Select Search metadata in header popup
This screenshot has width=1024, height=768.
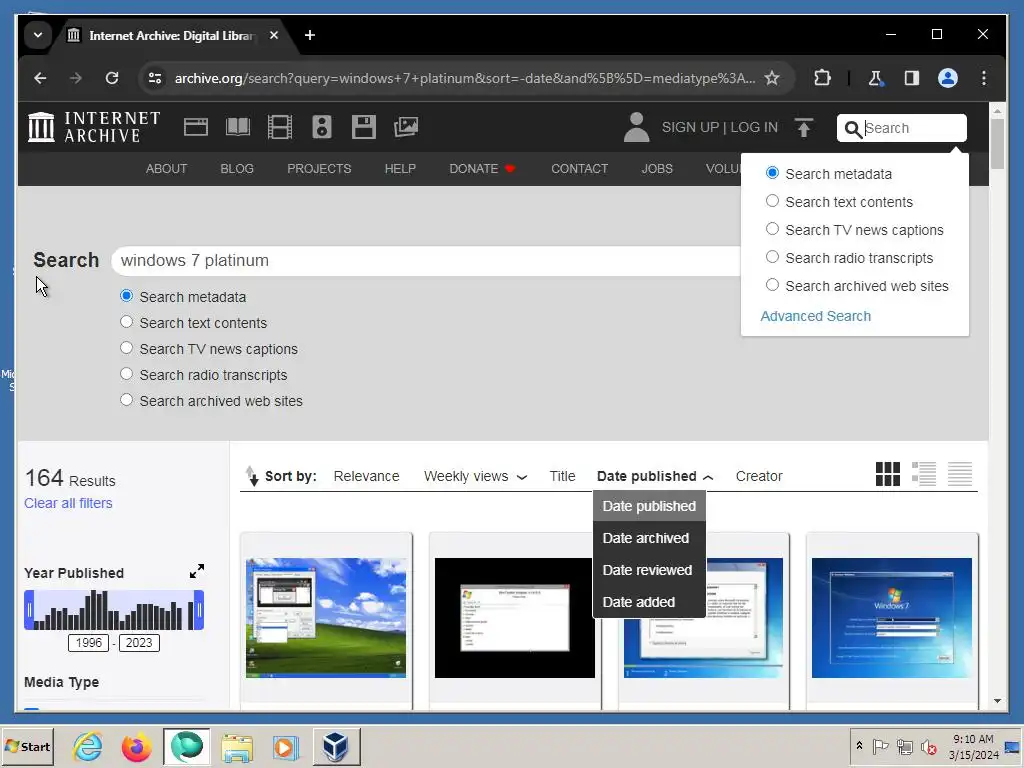pos(772,173)
